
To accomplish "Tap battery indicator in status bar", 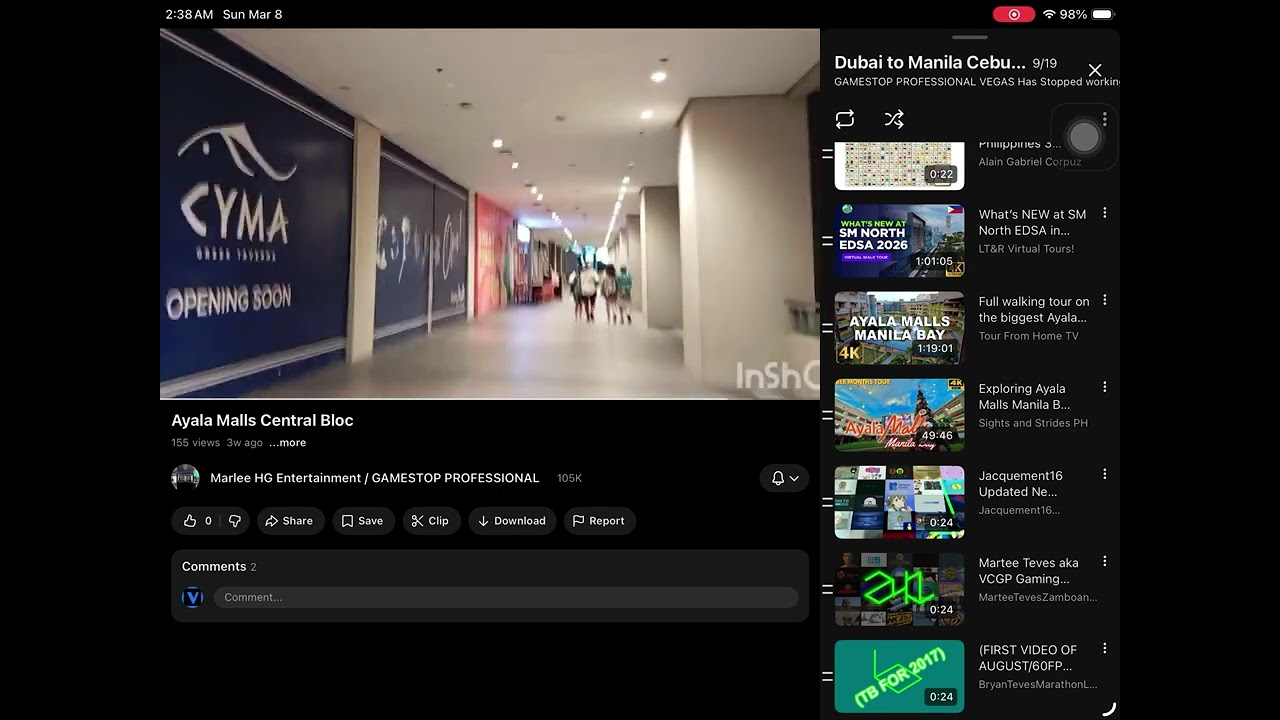I will click(x=1102, y=15).
